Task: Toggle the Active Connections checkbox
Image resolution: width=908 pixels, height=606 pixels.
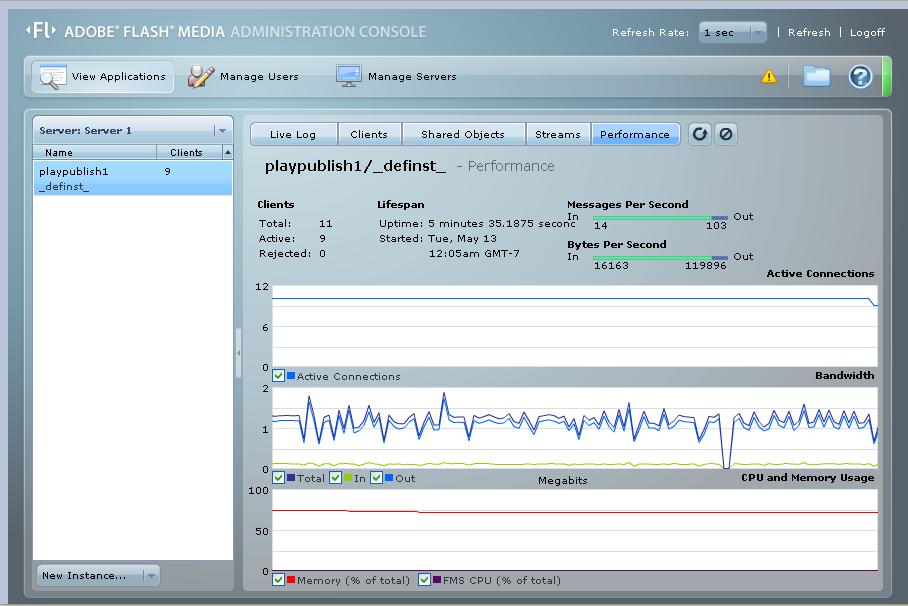Action: point(279,375)
